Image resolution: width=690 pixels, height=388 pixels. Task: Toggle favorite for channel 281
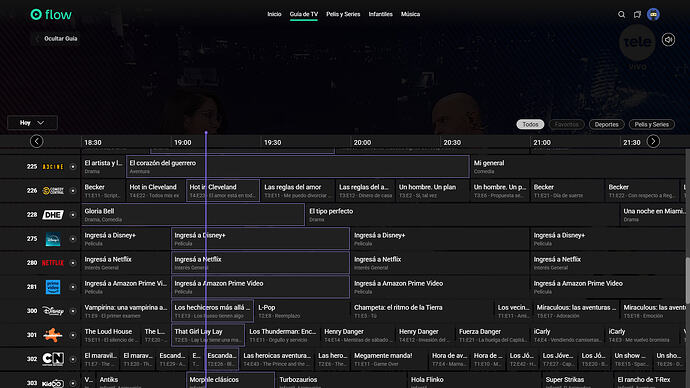pyautogui.click(x=73, y=287)
